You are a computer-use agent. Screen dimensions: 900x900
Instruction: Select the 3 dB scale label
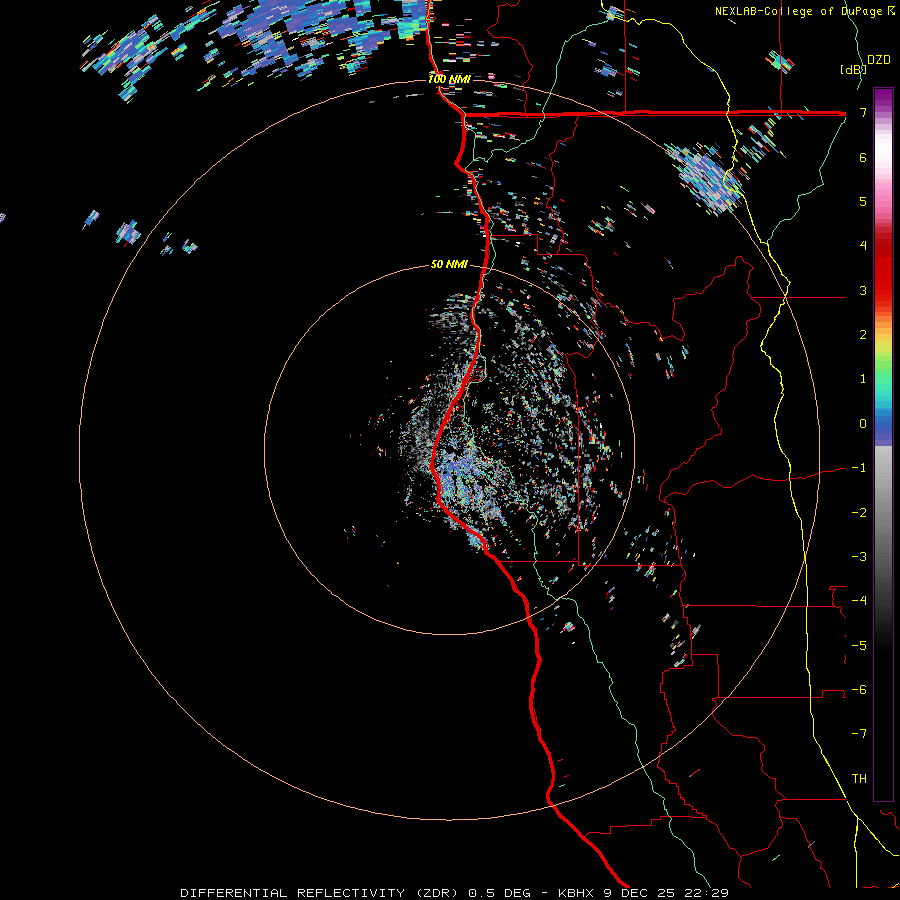pos(863,290)
